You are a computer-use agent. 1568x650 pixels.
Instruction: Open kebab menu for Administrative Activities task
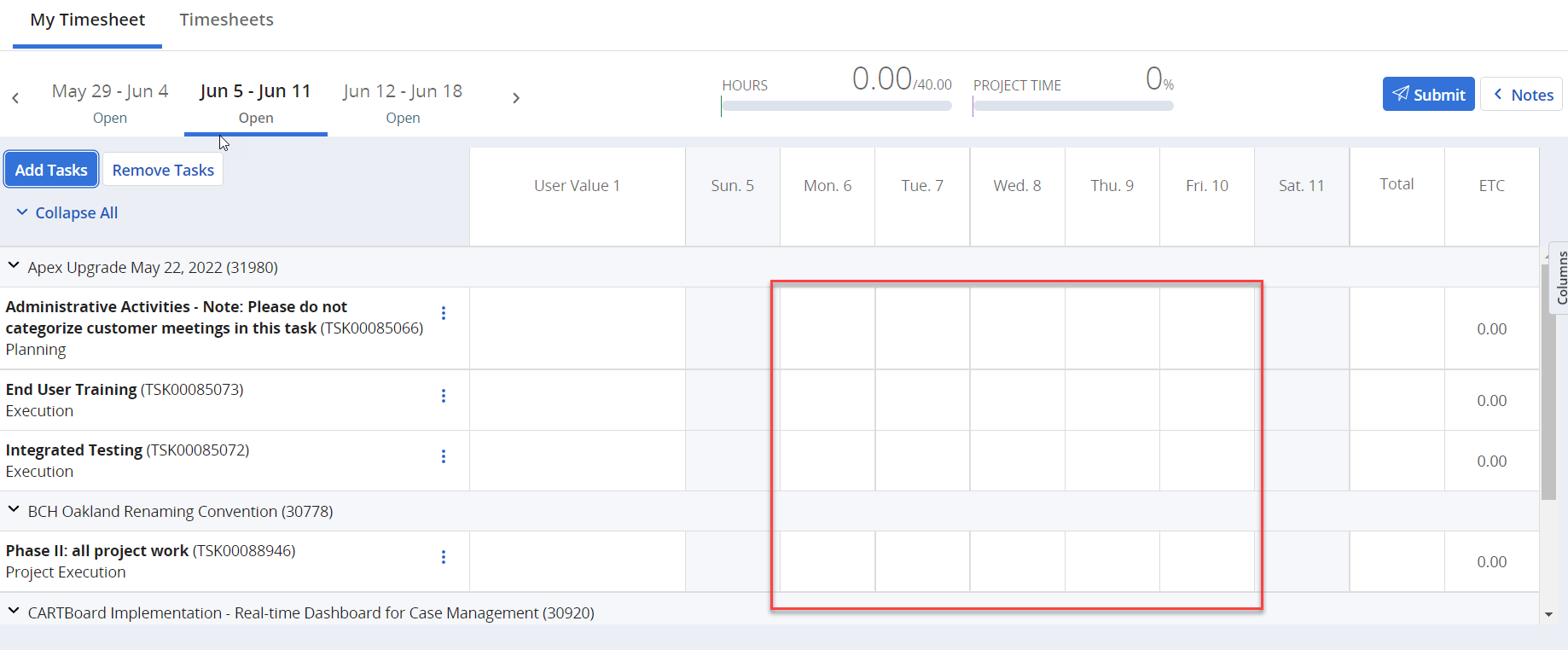[444, 313]
